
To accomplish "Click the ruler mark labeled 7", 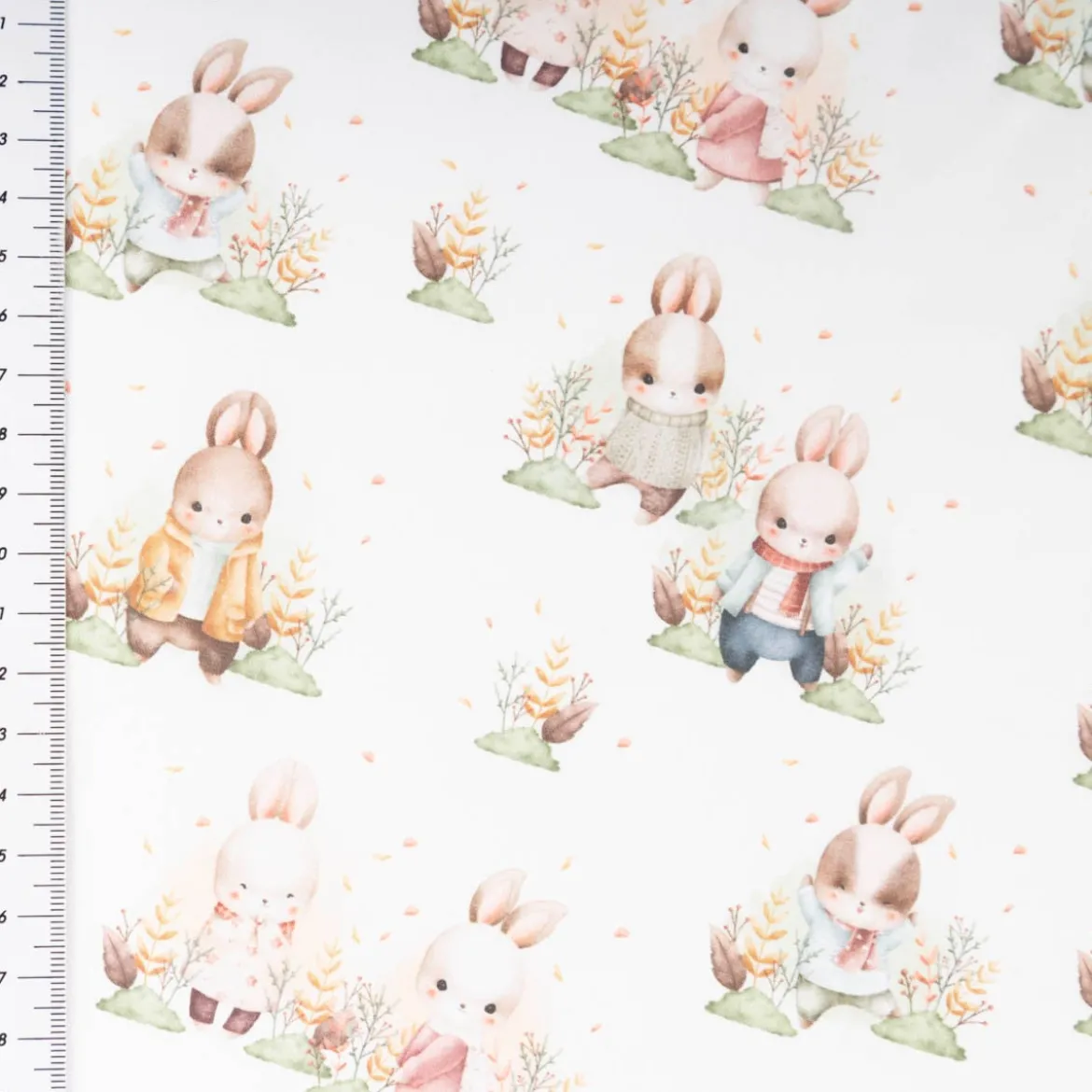I will click(x=32, y=374).
